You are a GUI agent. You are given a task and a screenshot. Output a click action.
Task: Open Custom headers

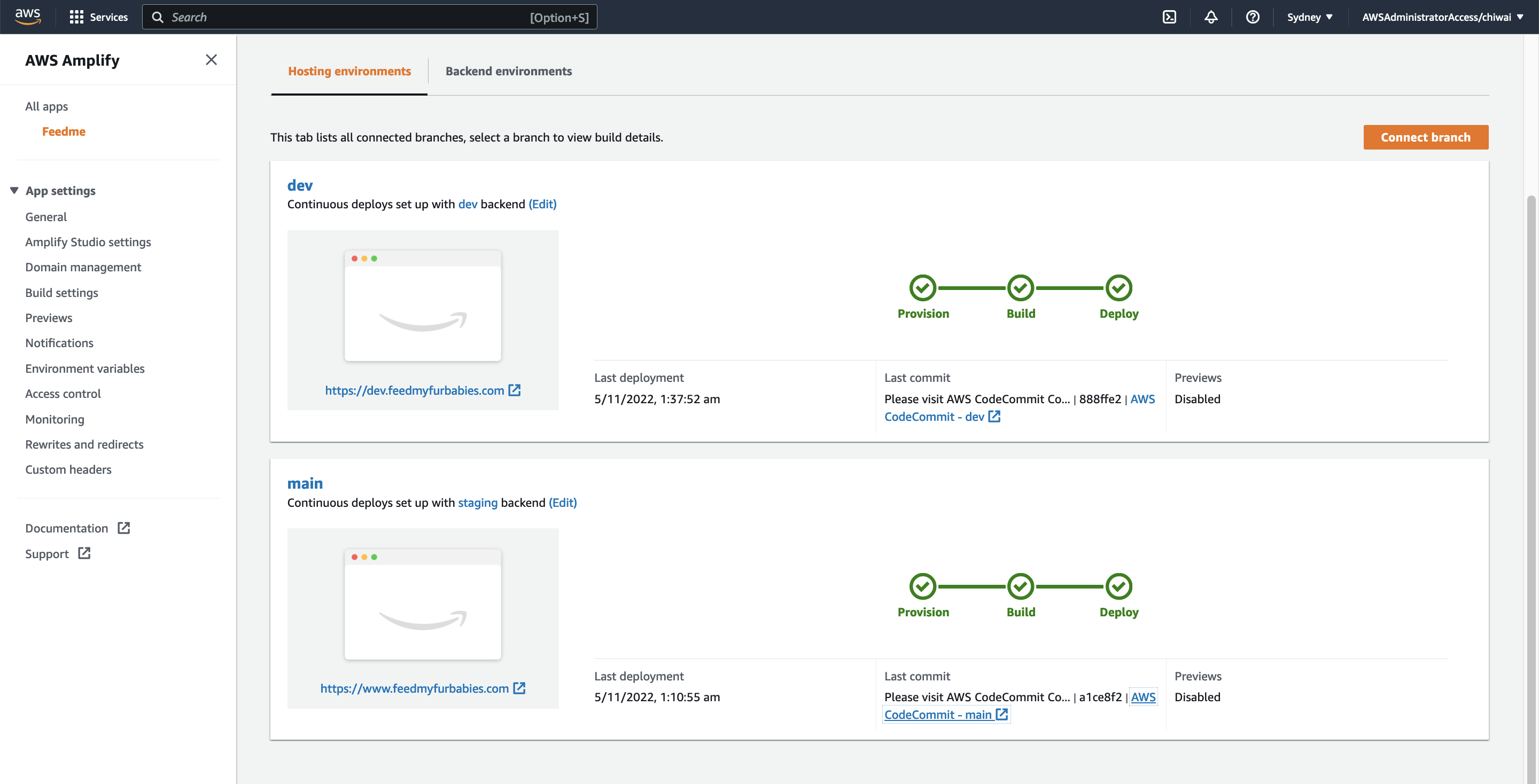coord(68,469)
